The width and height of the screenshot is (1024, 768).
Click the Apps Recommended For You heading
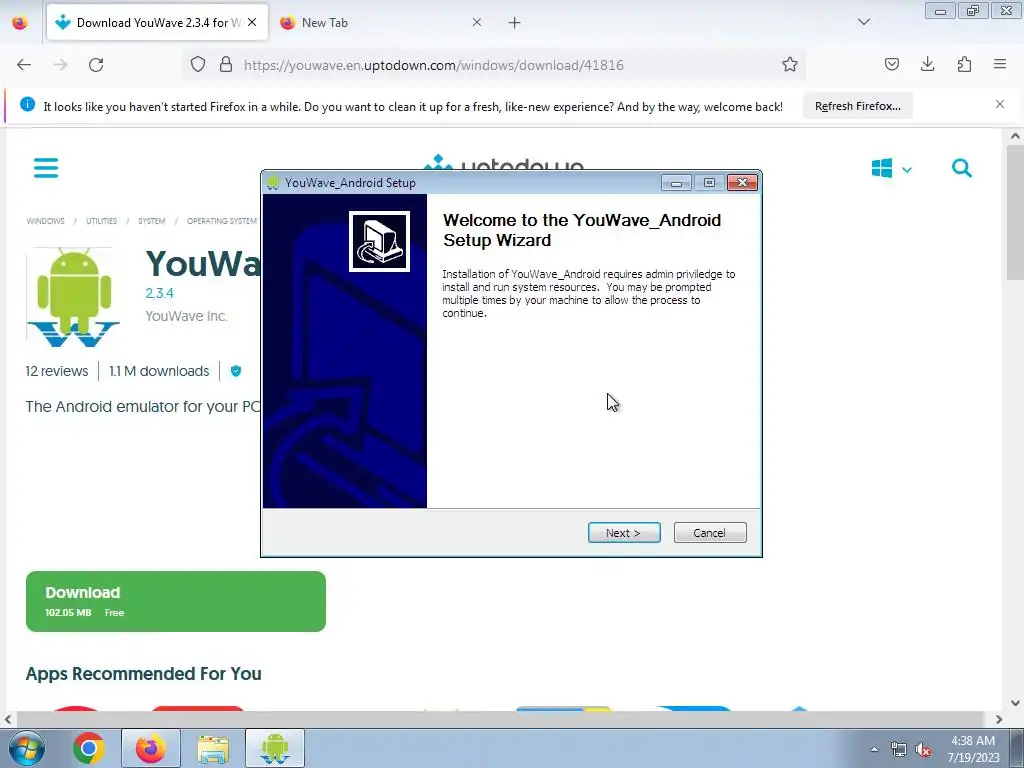point(144,673)
